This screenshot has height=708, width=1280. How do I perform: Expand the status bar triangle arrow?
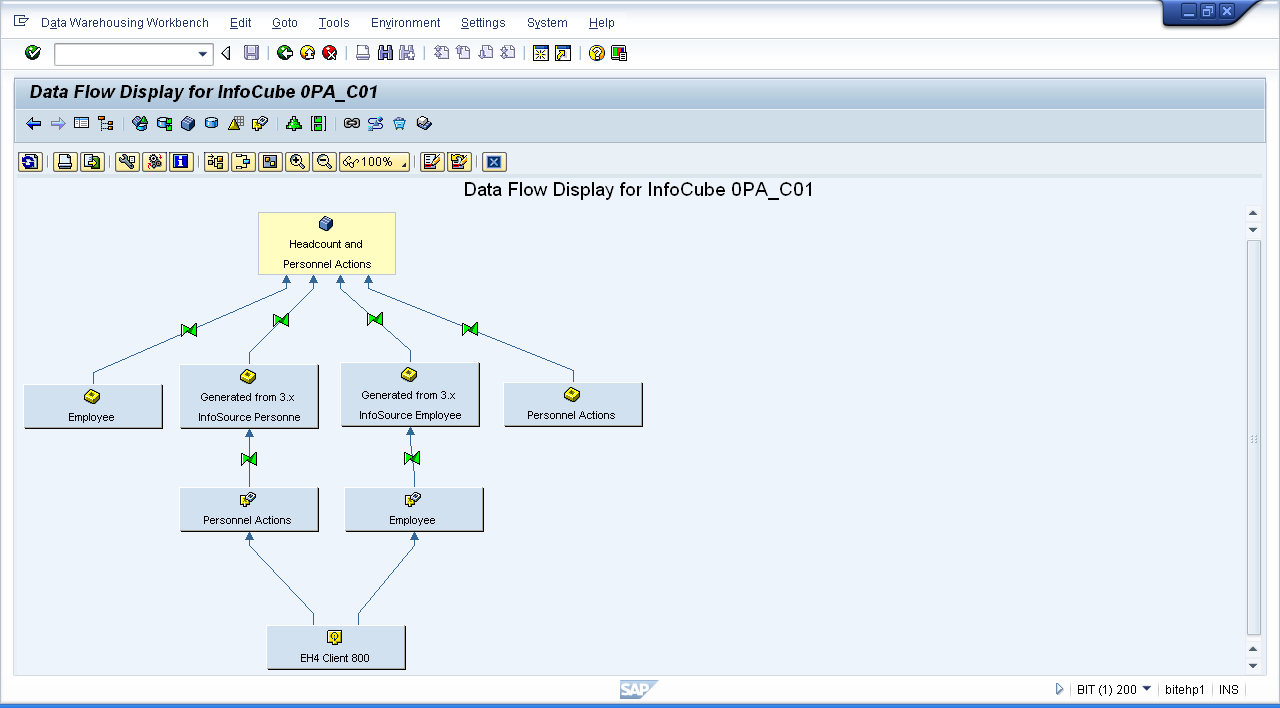(1059, 689)
